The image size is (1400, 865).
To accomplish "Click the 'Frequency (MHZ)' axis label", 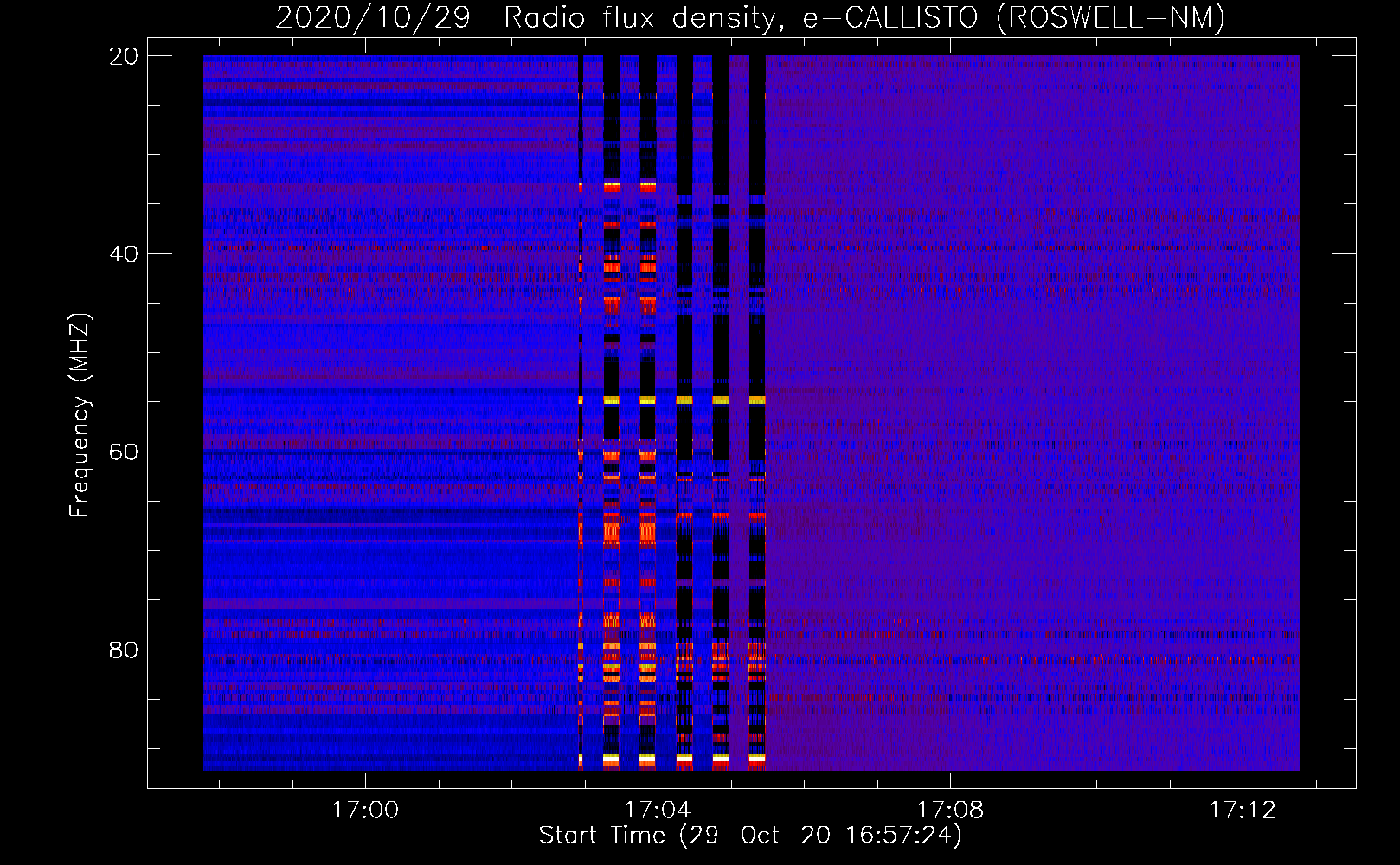I will pos(79,415).
